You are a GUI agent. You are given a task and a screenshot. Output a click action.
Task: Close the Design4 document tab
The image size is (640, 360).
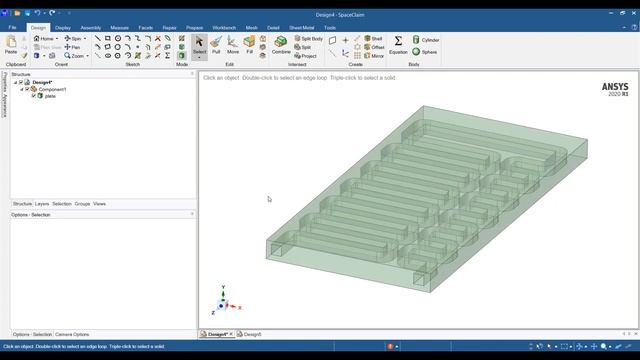coord(231,334)
